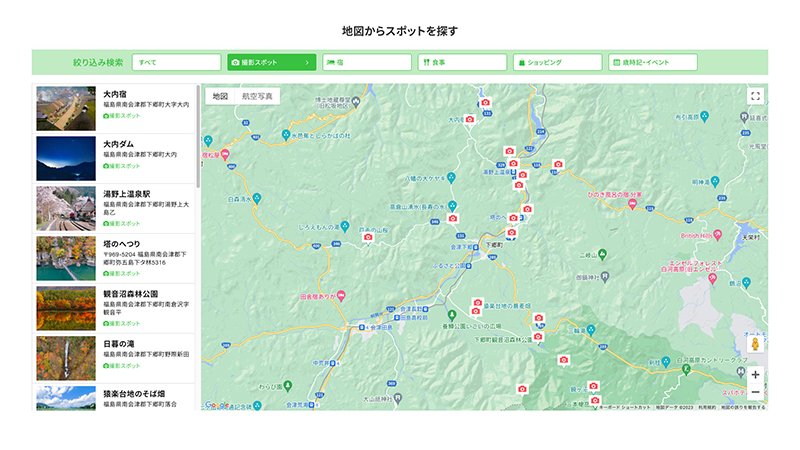Click the 布引高原 map pin
The image size is (800, 450).
(705, 116)
